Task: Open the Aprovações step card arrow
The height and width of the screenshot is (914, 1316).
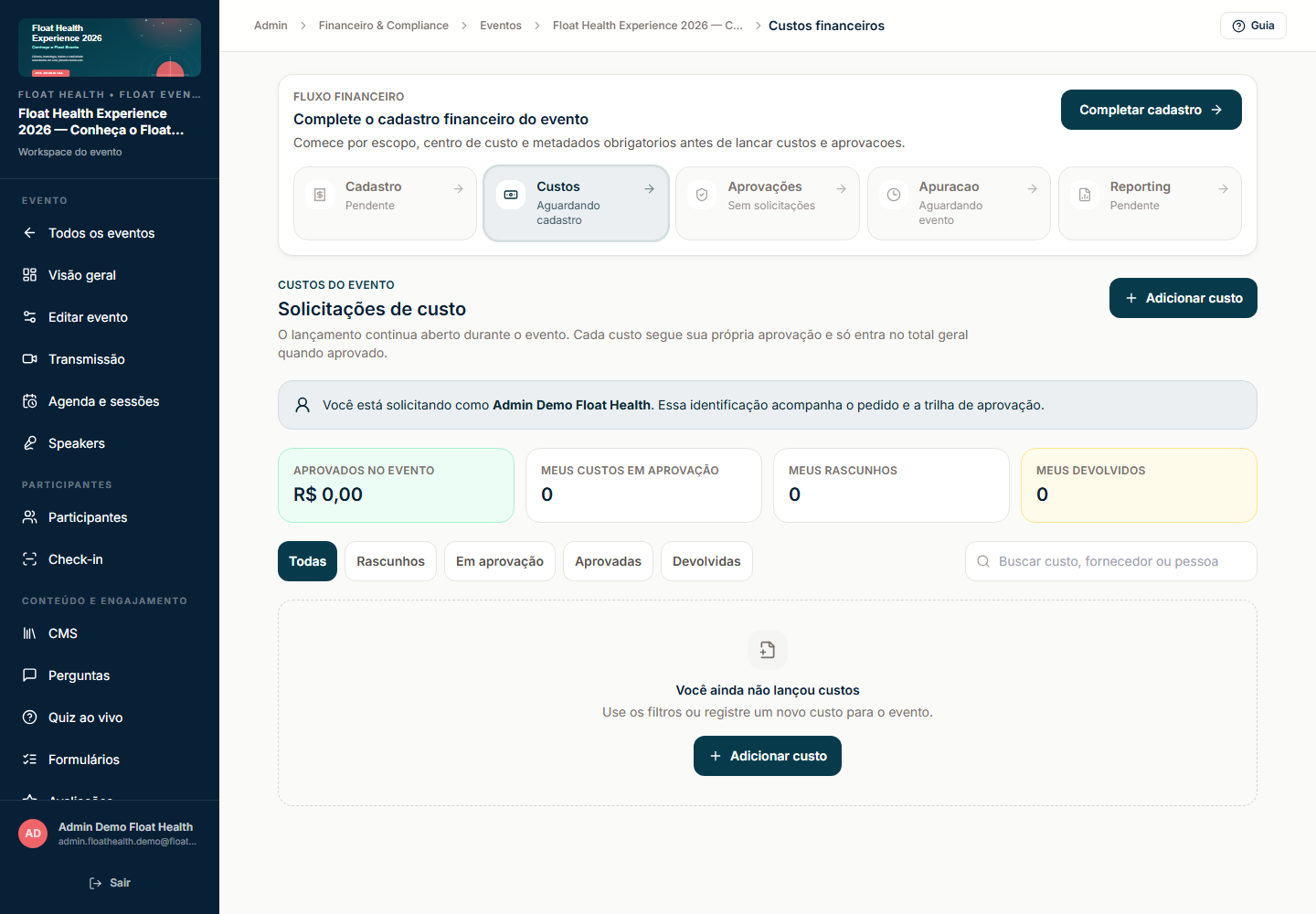Action: coord(841,188)
